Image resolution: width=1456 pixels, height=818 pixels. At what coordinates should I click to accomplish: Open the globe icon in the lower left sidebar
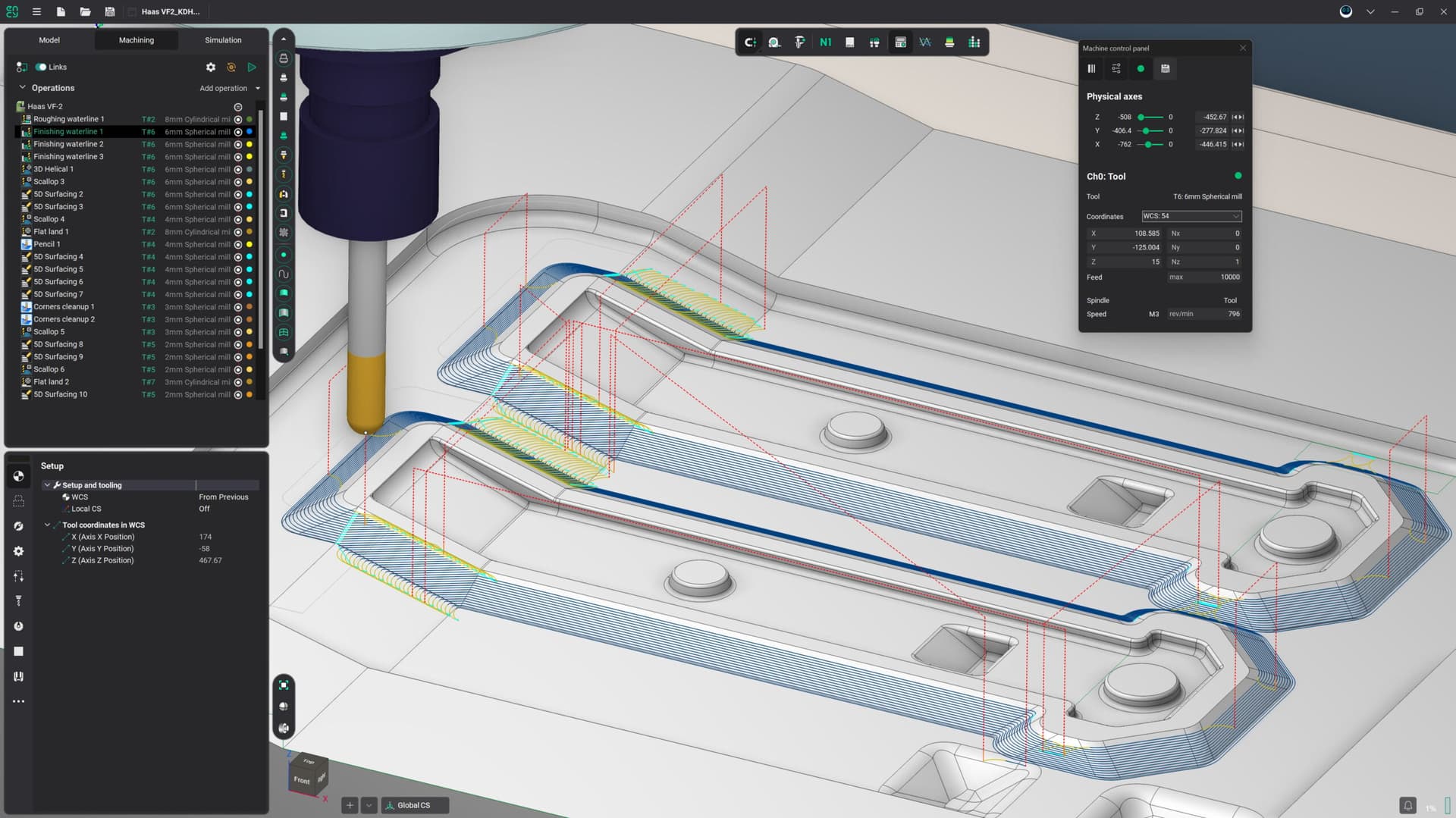(x=19, y=525)
